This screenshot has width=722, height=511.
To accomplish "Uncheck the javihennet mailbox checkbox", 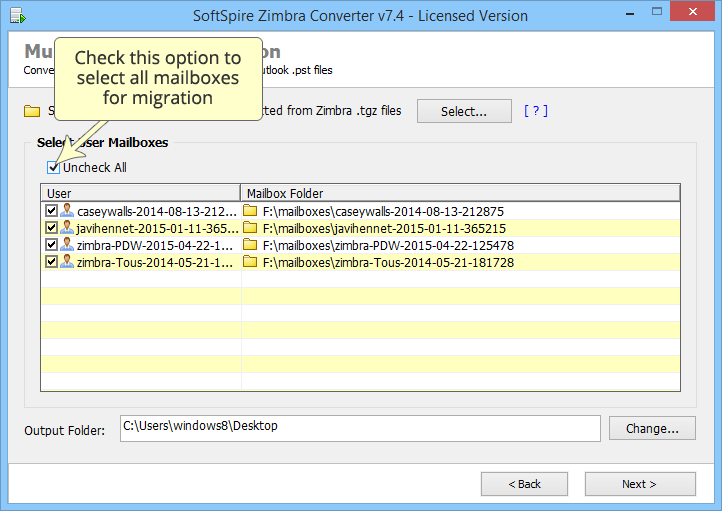I will 51,228.
